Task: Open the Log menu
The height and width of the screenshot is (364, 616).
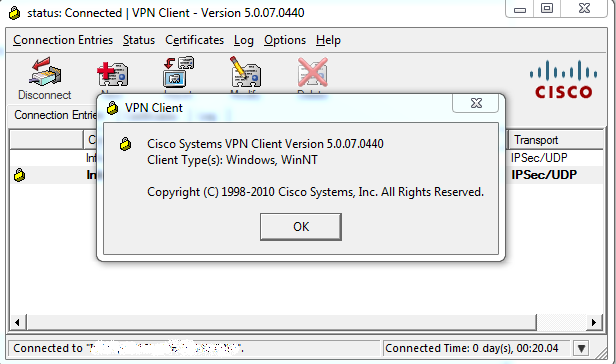Action: (244, 40)
